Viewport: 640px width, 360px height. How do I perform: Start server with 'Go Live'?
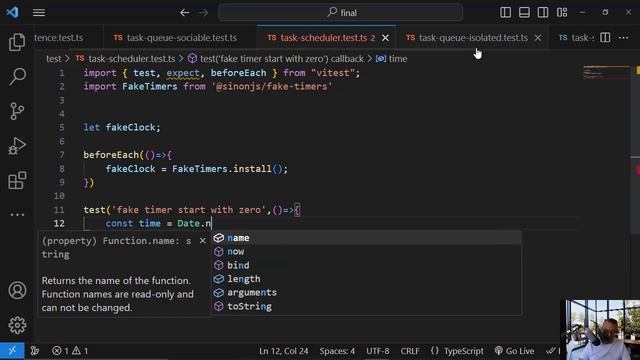pos(514,351)
